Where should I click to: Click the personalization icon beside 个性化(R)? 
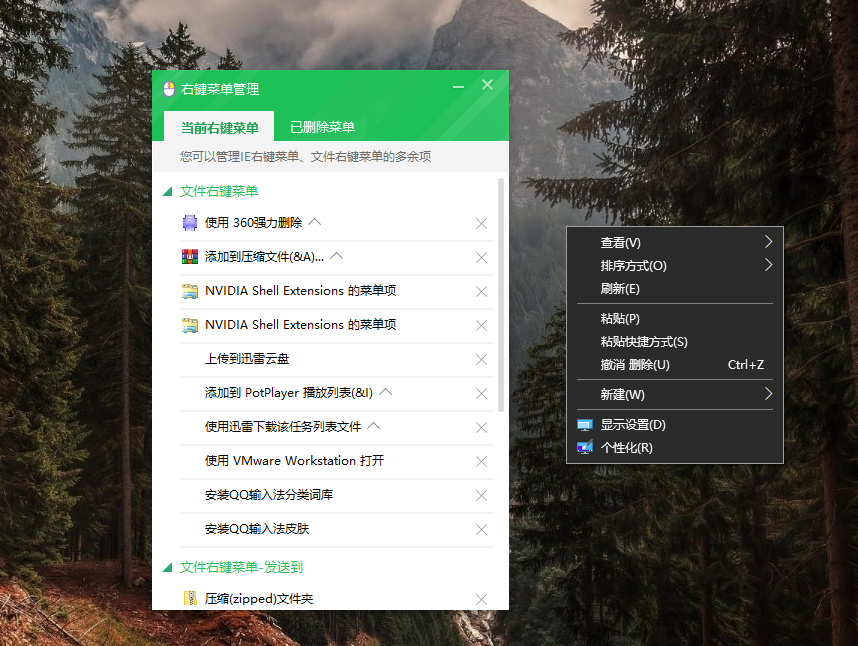tap(585, 447)
